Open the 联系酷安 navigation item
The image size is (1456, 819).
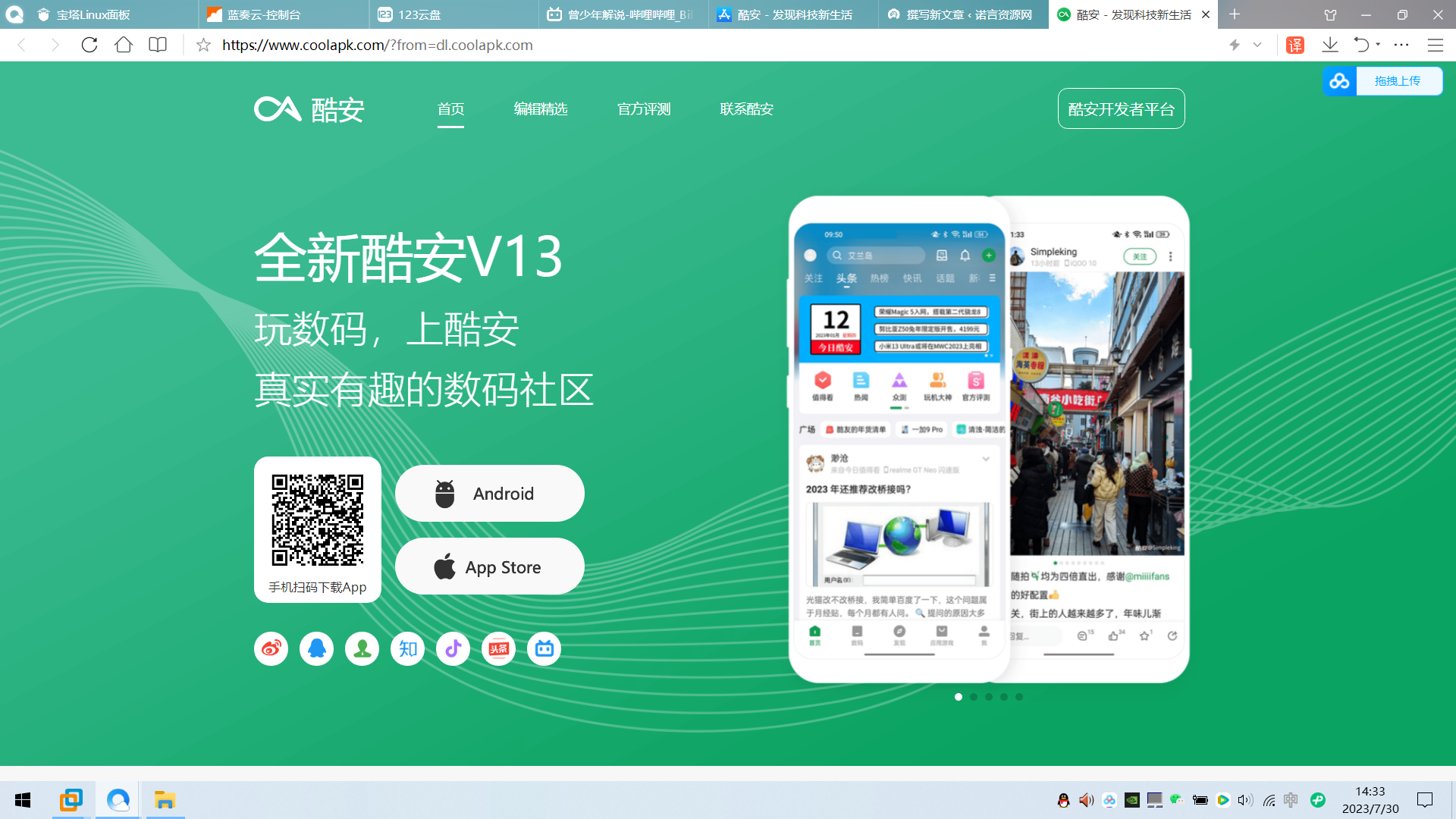[x=747, y=109]
